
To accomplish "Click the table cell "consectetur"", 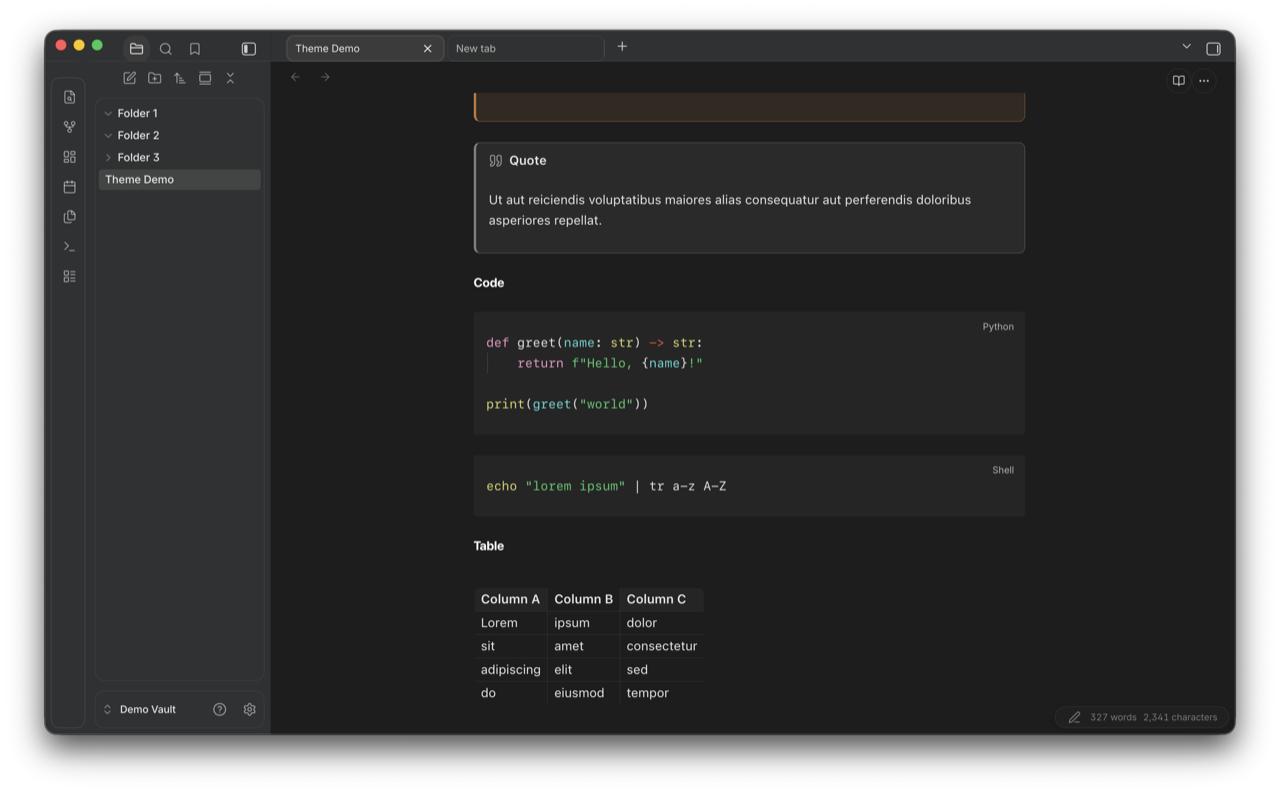I will pos(662,646).
